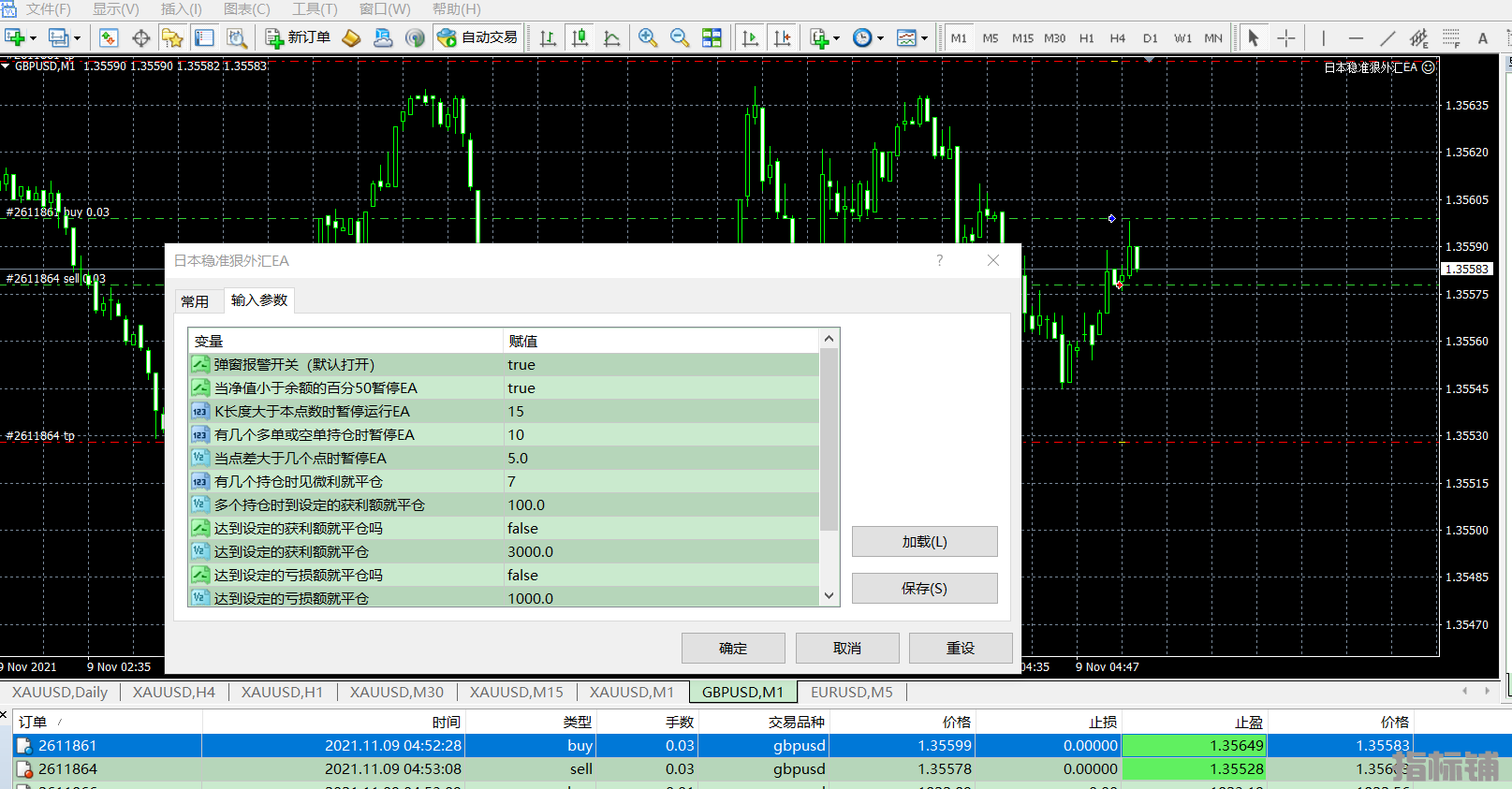
Task: Toggle the Navigator folder-star icon
Action: point(172,37)
